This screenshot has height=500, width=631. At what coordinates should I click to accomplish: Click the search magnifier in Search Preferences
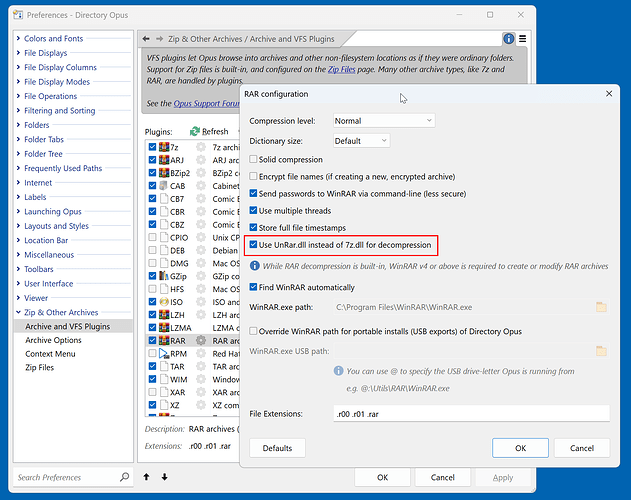coord(124,477)
